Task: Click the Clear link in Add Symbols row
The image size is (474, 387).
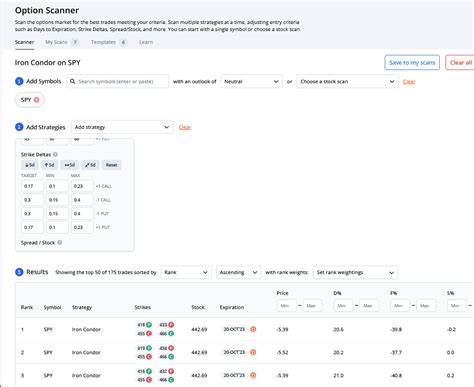Action: tap(409, 81)
